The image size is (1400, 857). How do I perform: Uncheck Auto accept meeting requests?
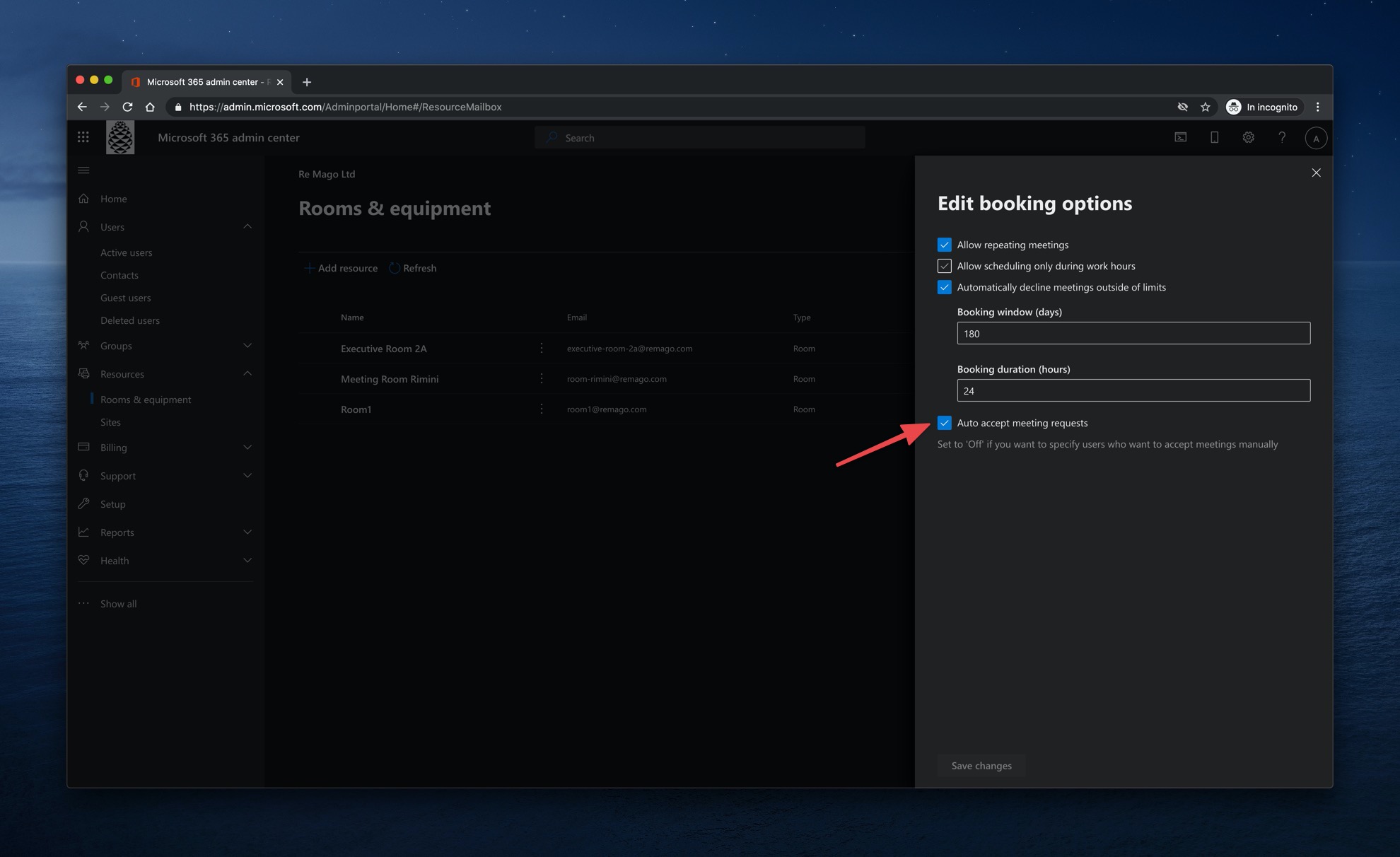(x=944, y=423)
